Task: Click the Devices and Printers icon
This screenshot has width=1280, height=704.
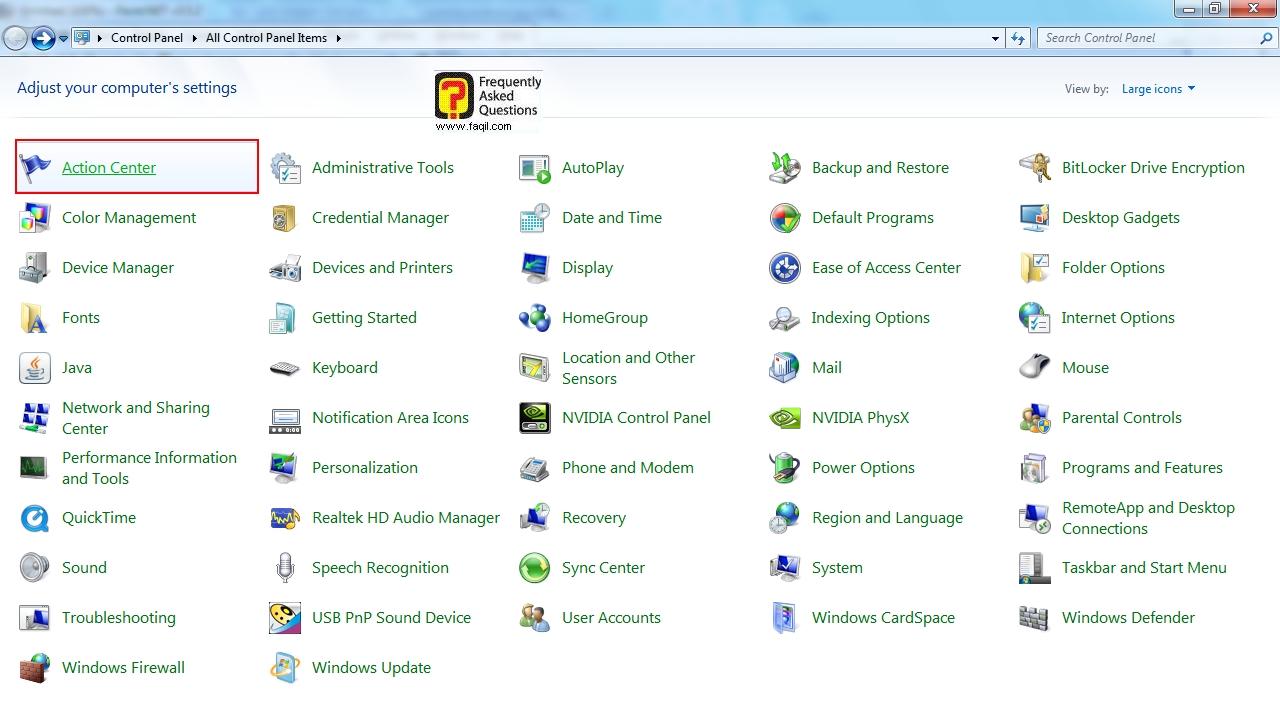Action: [x=285, y=268]
